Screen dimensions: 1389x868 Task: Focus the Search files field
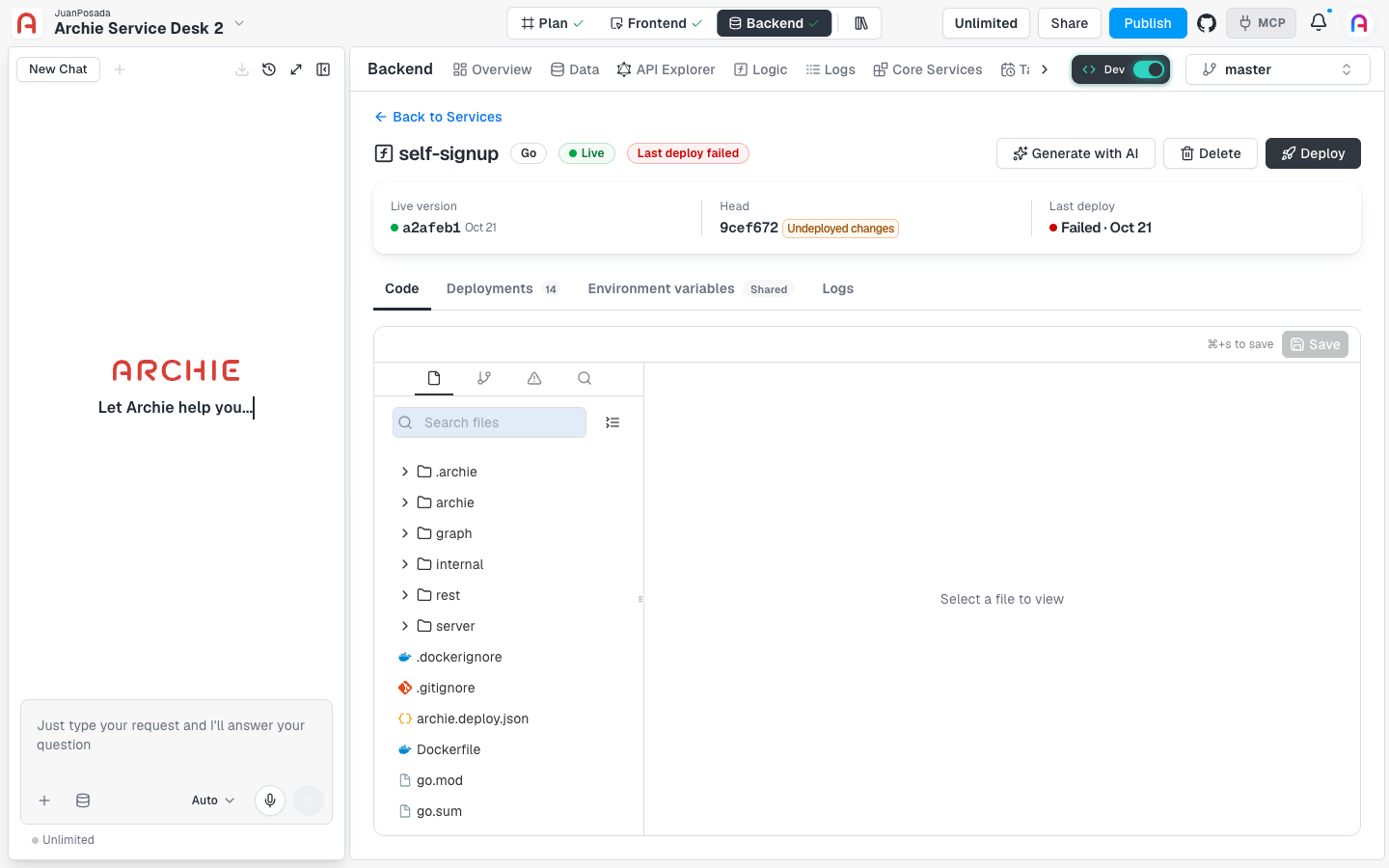point(489,422)
